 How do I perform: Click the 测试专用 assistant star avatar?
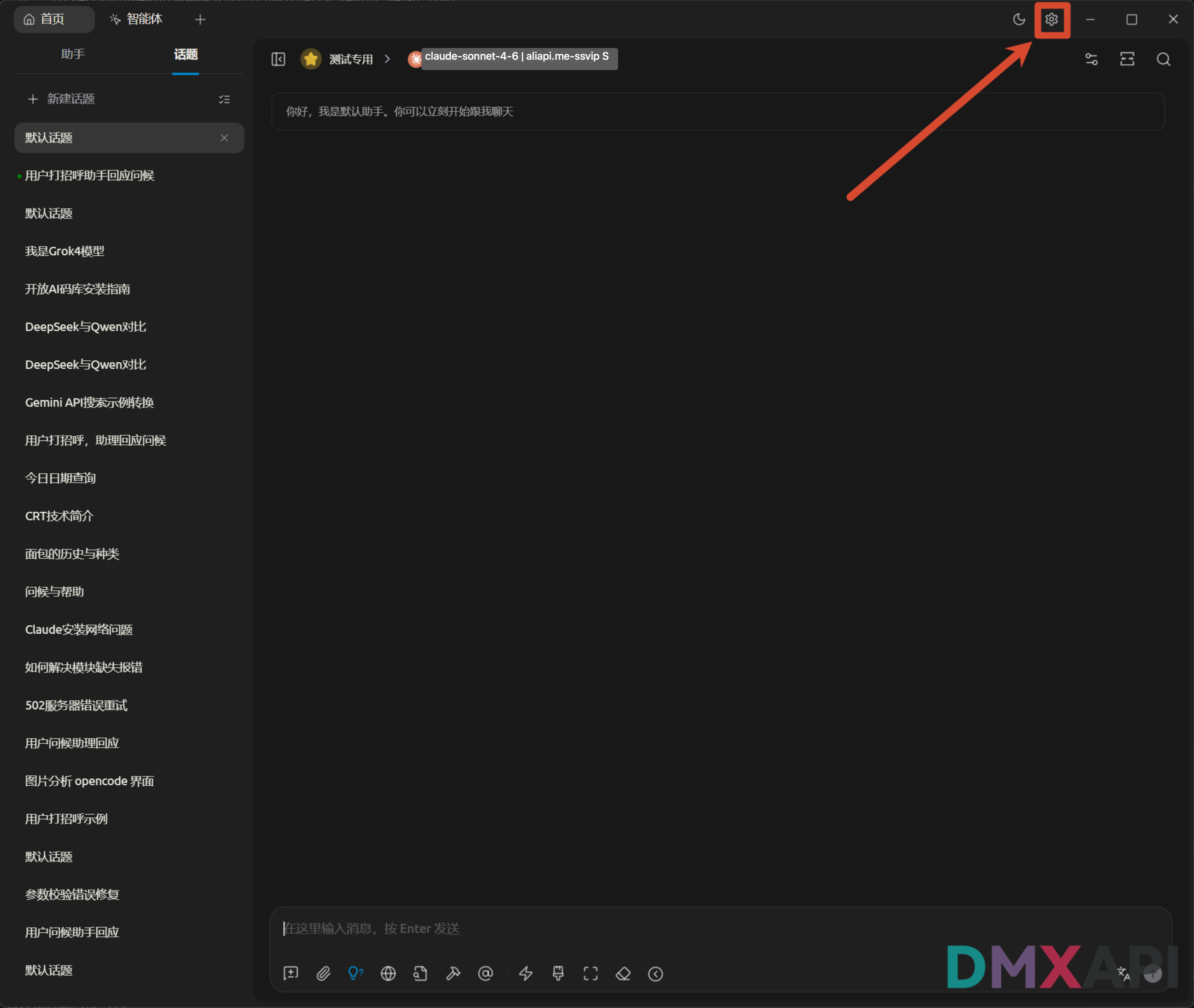(x=311, y=59)
